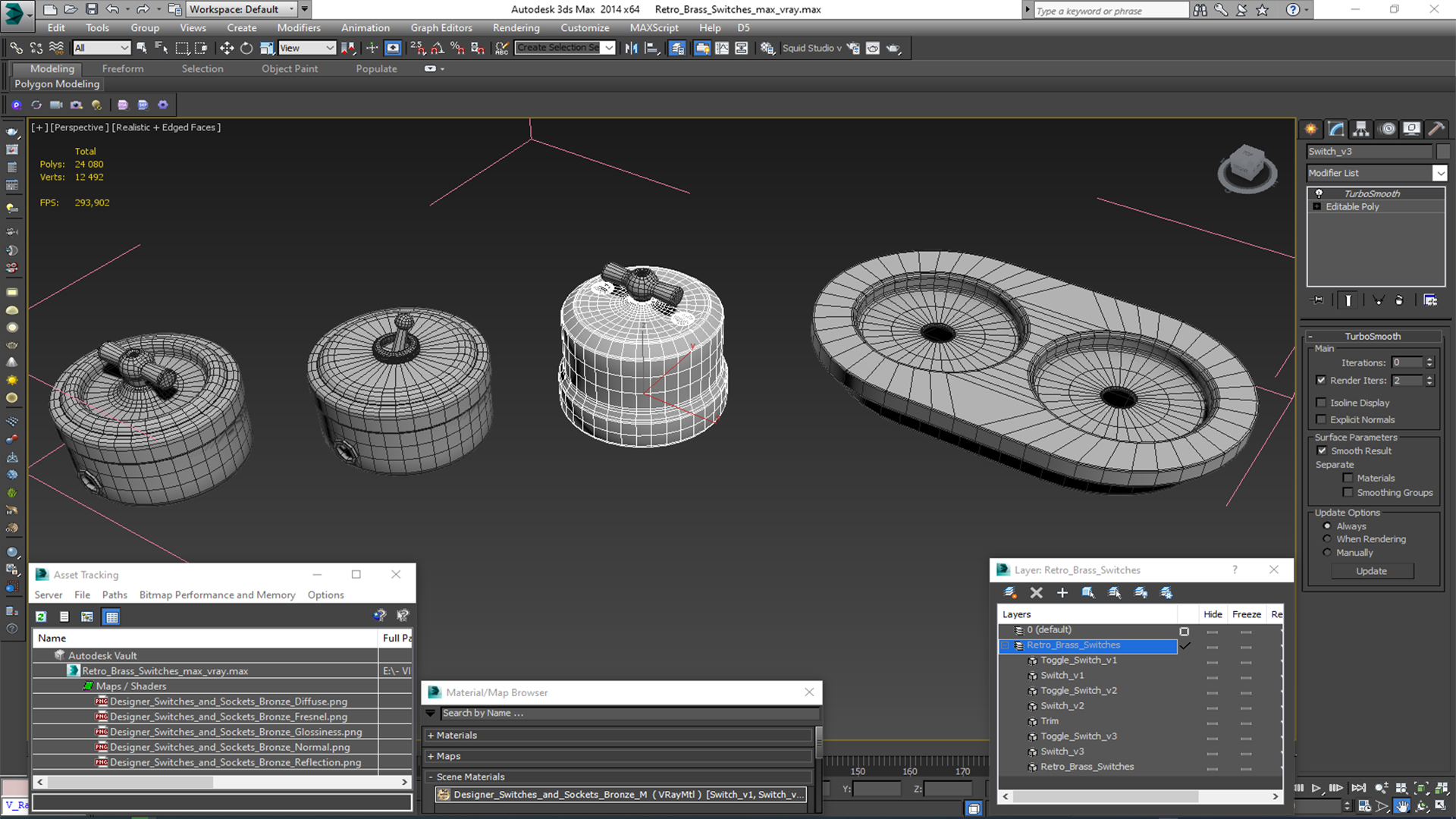Open Select by Name dialog
Viewport: 1456px width, 819px height.
click(x=162, y=48)
